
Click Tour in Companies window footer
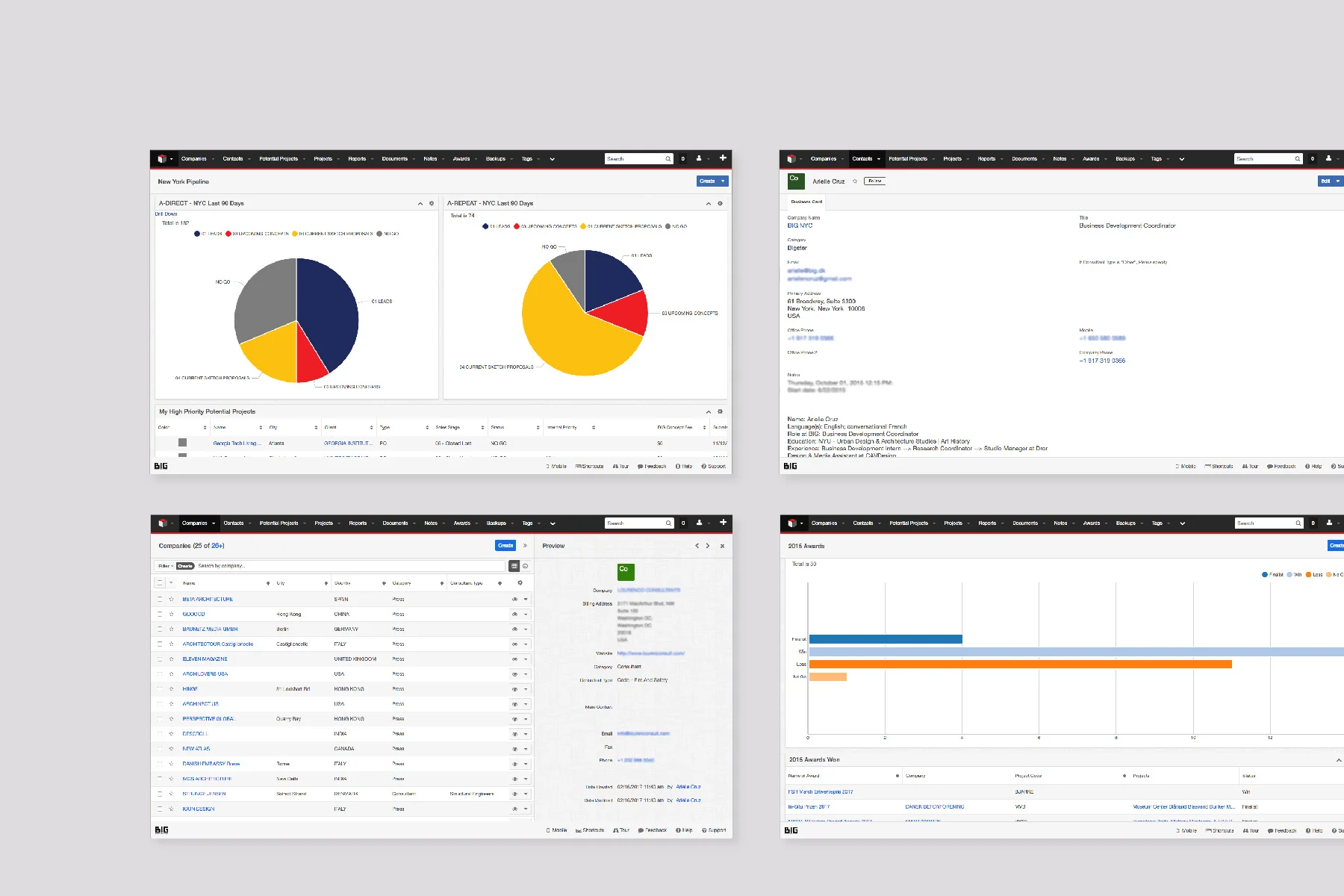click(x=621, y=830)
